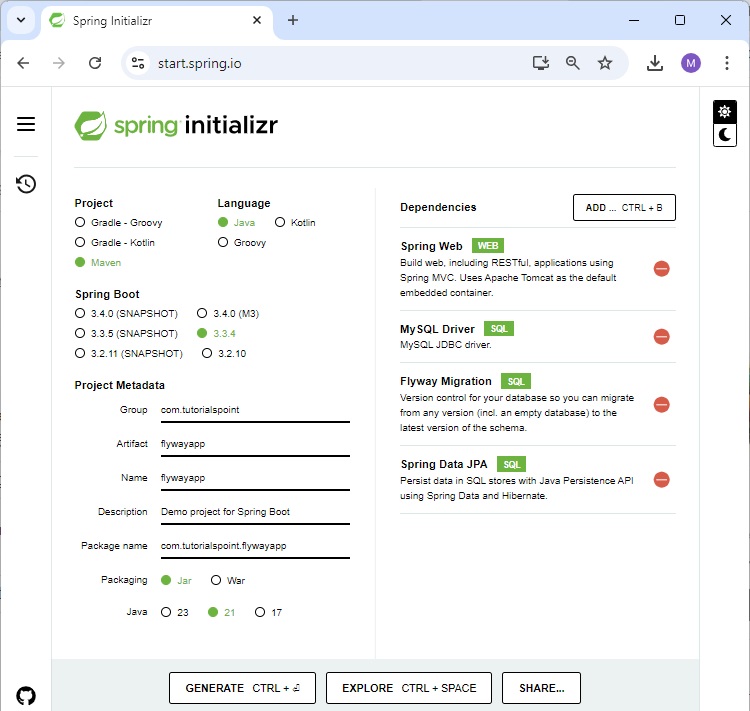Screen dimensions: 750x711
Task: Select Maven project type
Action: pyautogui.click(x=98, y=263)
